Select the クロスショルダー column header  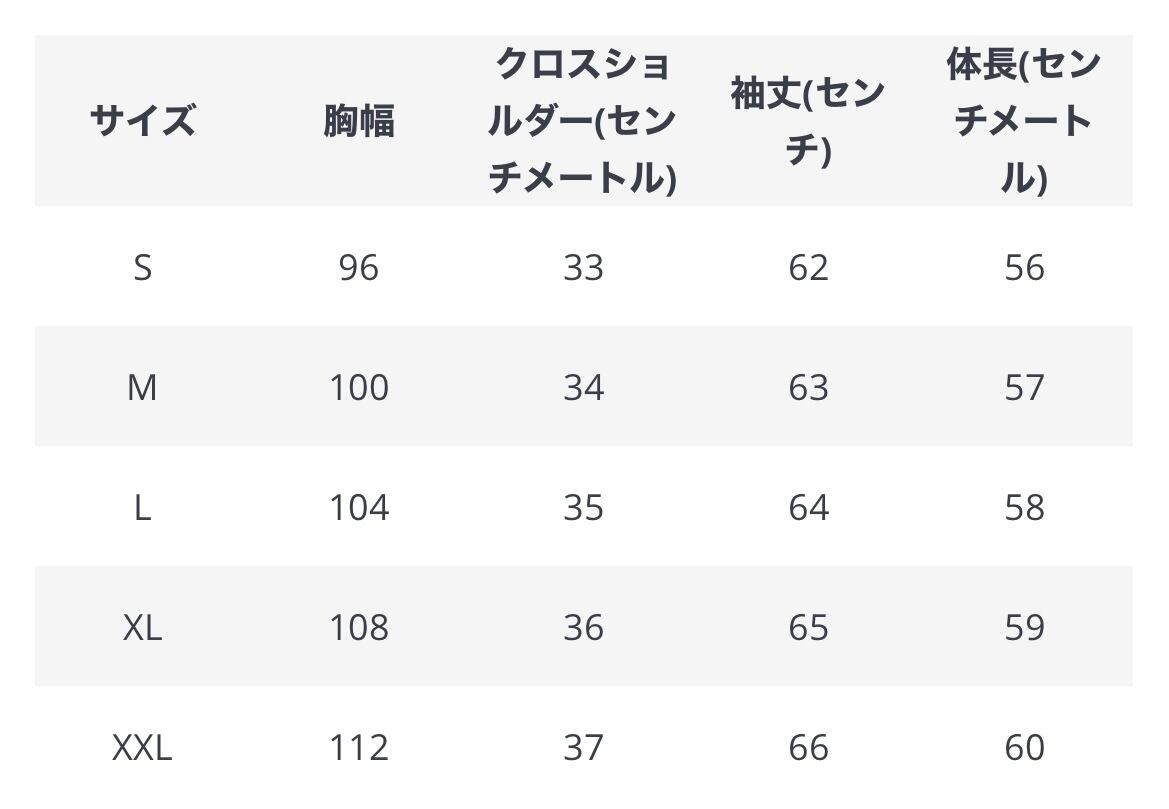[583, 121]
